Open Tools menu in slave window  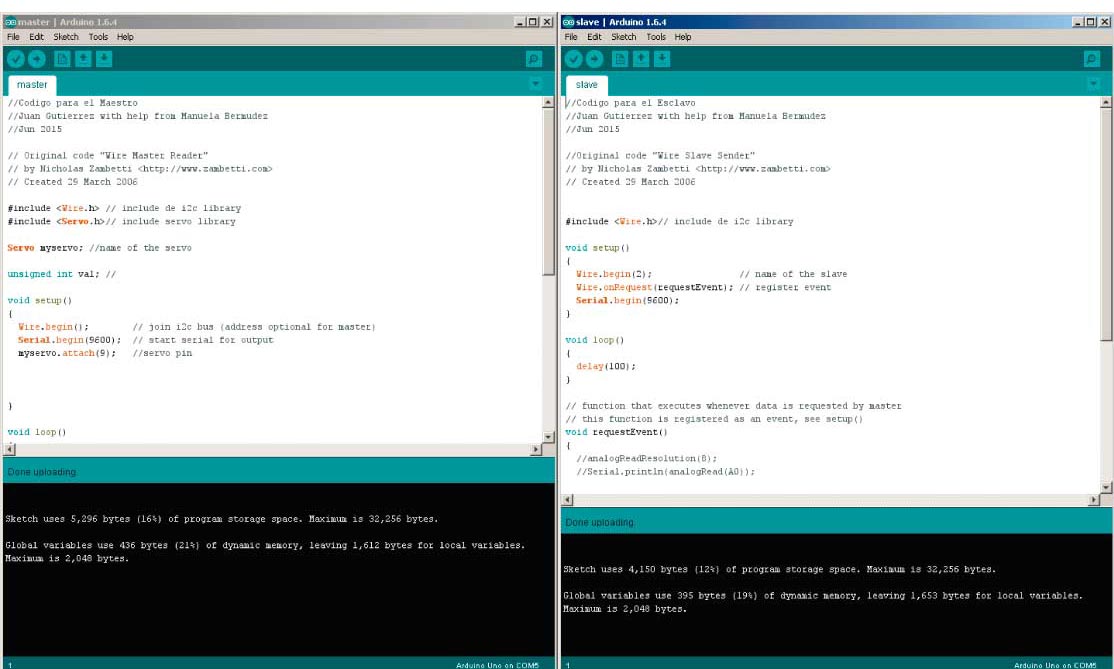tap(656, 37)
